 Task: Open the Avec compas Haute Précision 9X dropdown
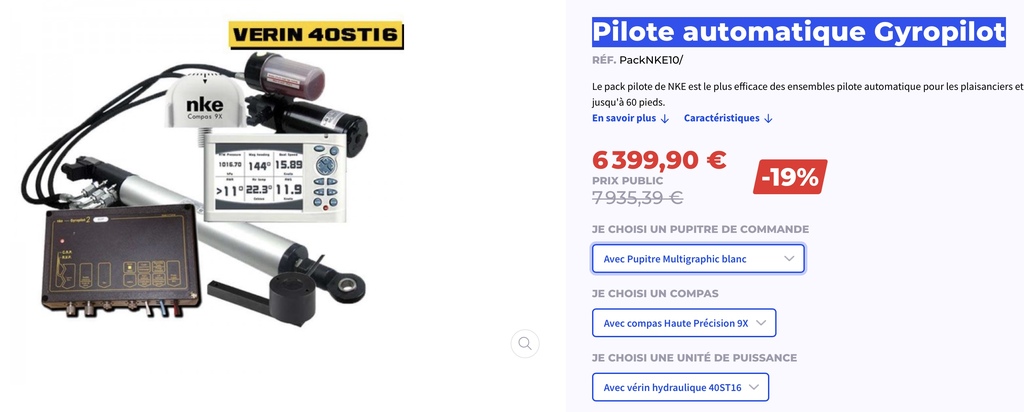pyautogui.click(x=684, y=323)
